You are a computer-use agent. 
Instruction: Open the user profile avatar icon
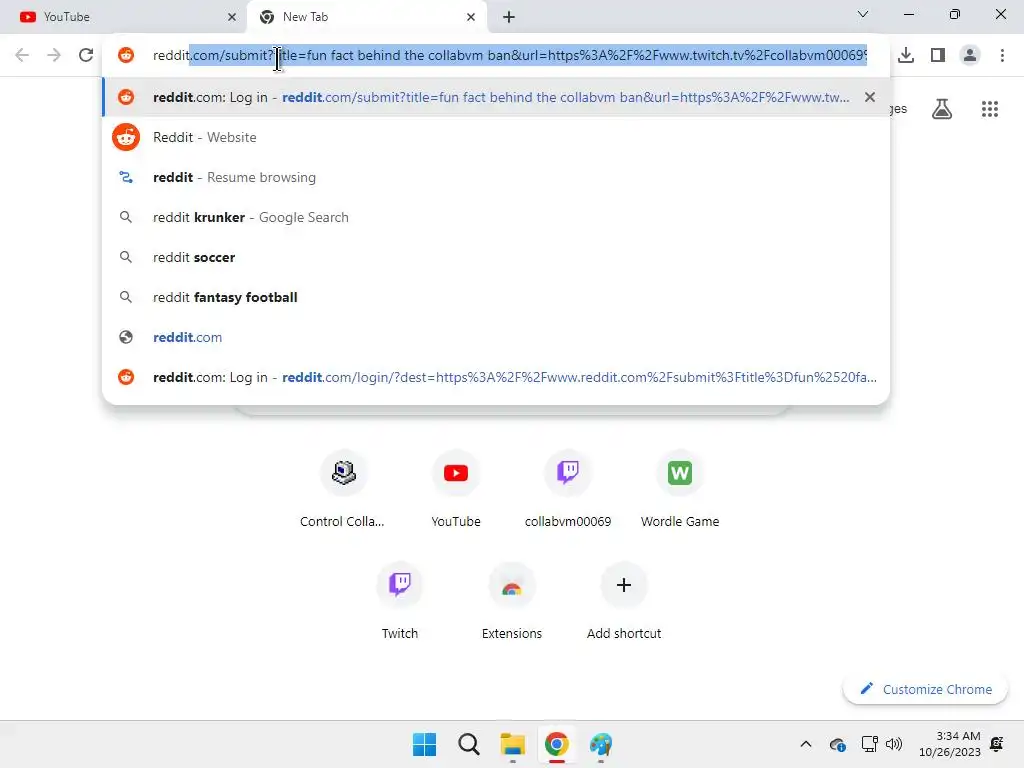970,55
